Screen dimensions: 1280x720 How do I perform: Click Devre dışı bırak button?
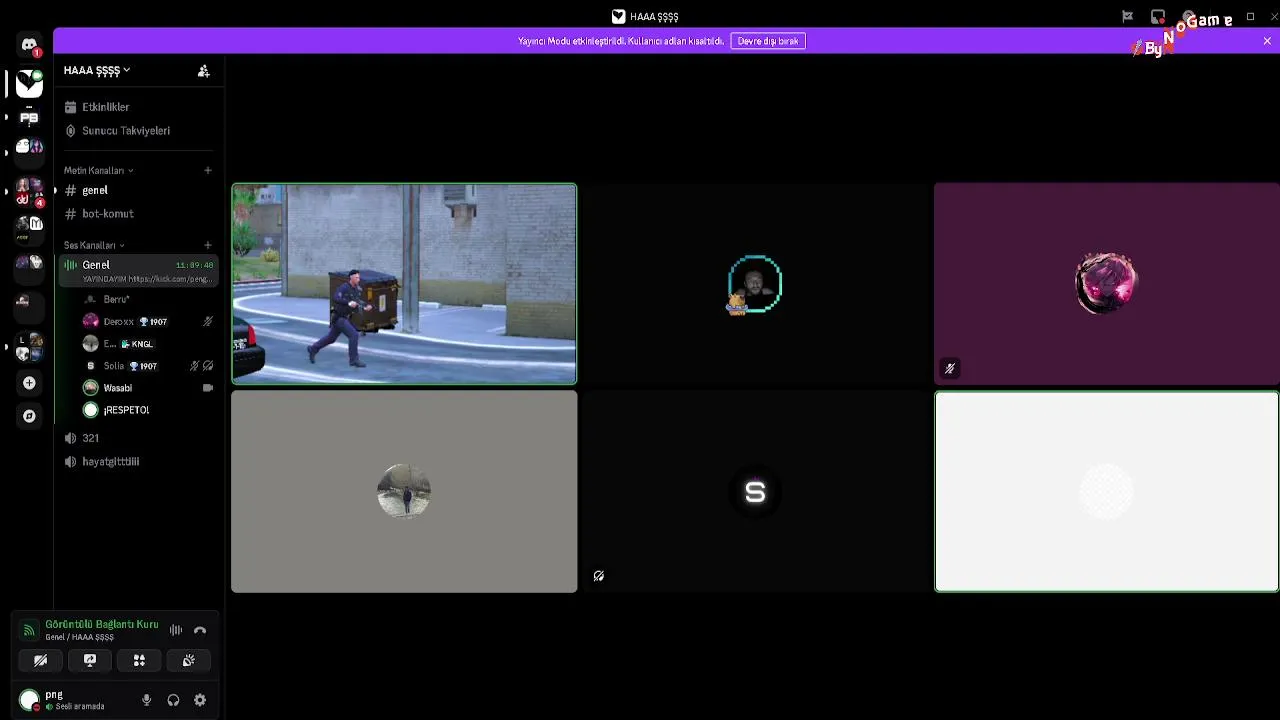click(x=768, y=41)
